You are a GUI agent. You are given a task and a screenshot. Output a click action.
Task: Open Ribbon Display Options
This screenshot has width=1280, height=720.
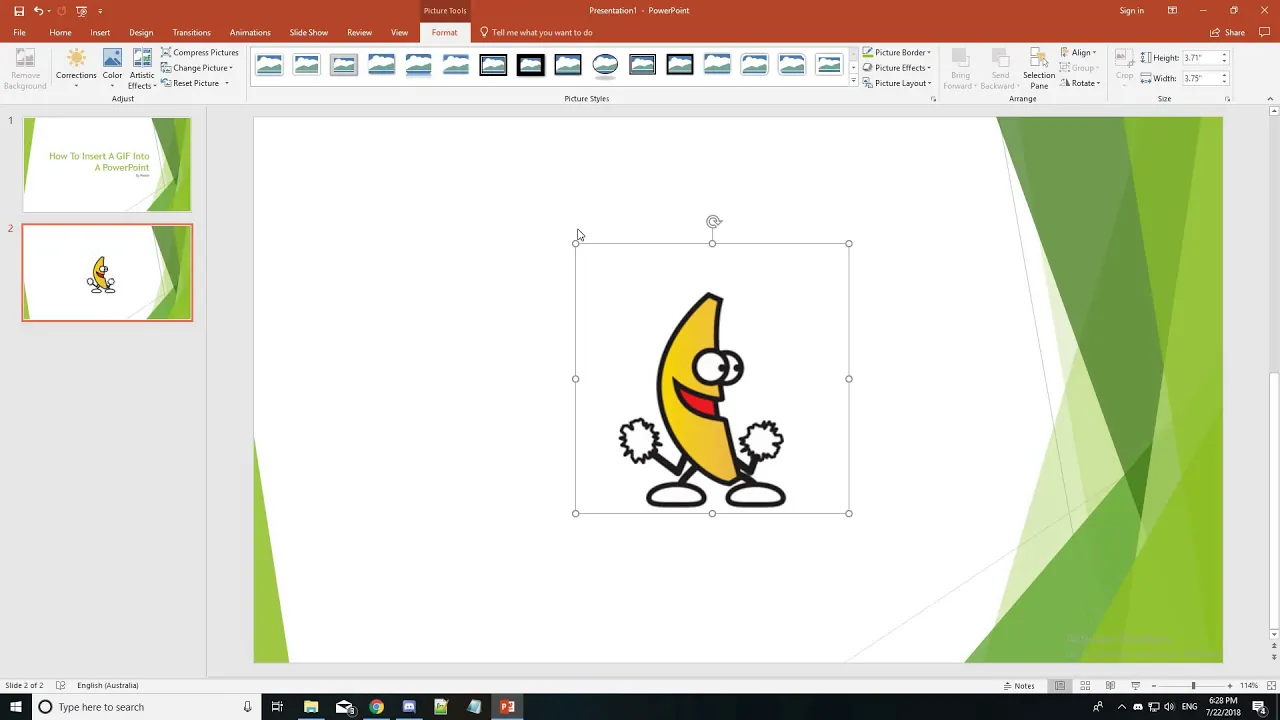pyautogui.click(x=1172, y=11)
